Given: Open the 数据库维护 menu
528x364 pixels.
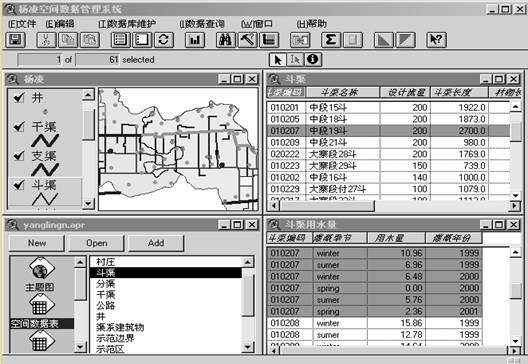Looking at the screenshot, I should tap(127, 24).
